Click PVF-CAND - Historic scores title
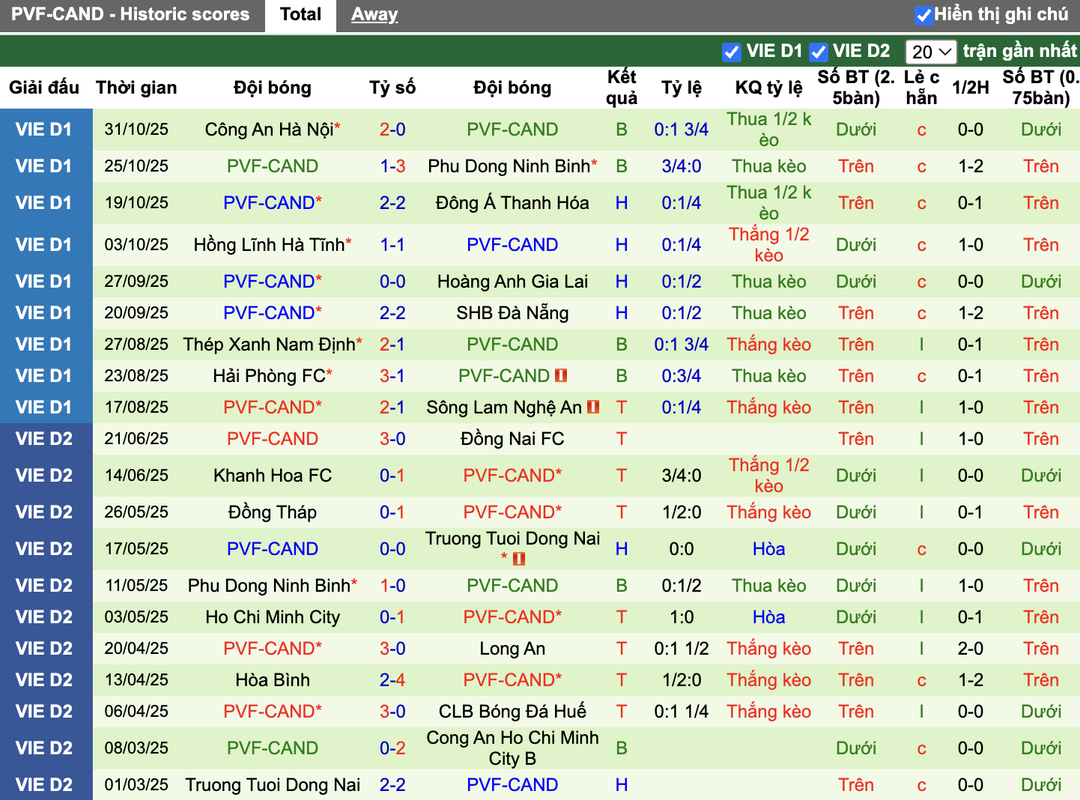 pos(130,14)
